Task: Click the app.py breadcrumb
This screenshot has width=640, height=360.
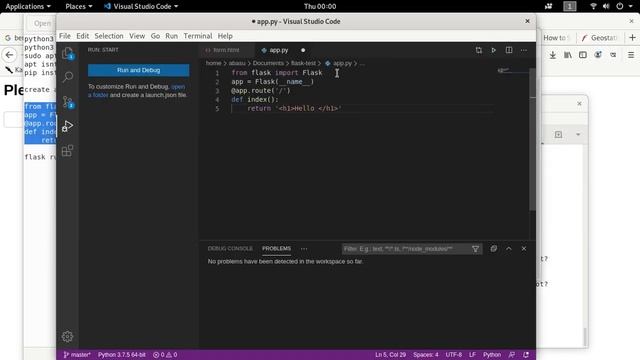Action: [x=342, y=63]
